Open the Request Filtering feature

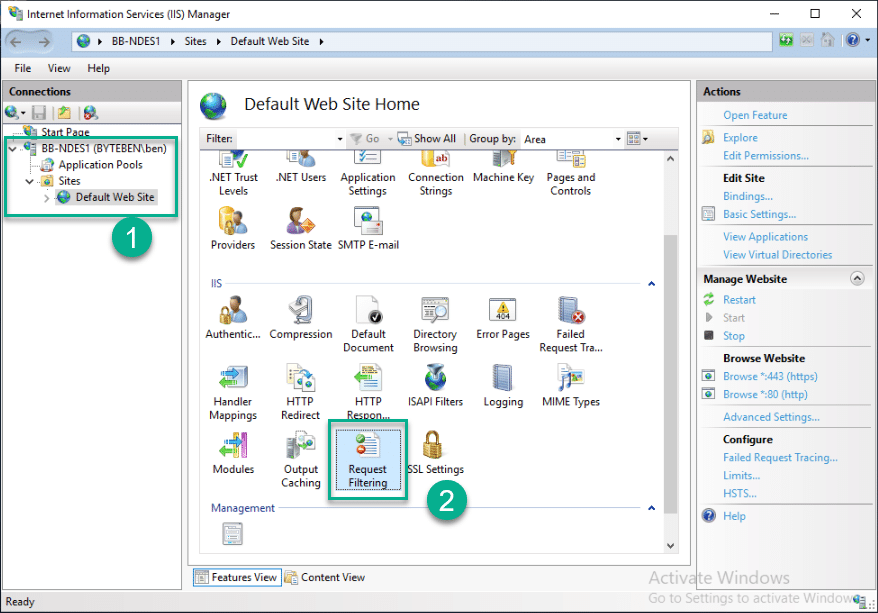tap(368, 460)
